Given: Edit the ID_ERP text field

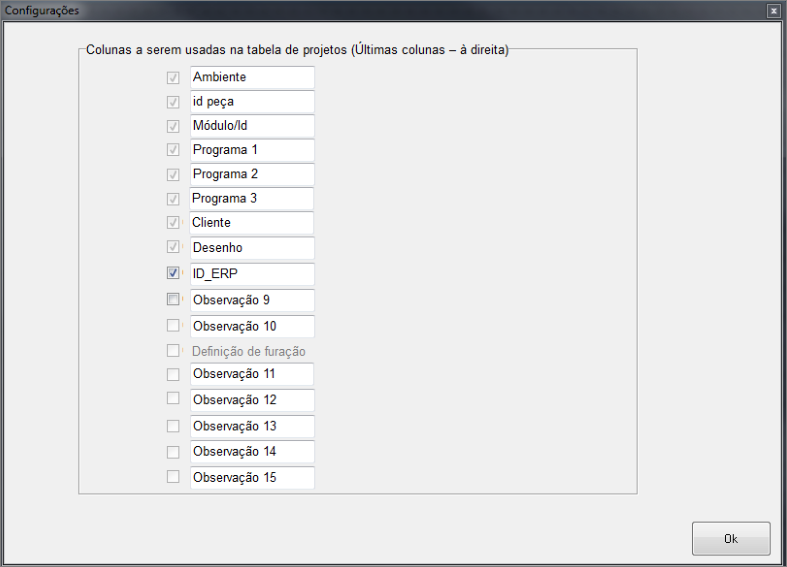Looking at the screenshot, I should click(x=252, y=274).
